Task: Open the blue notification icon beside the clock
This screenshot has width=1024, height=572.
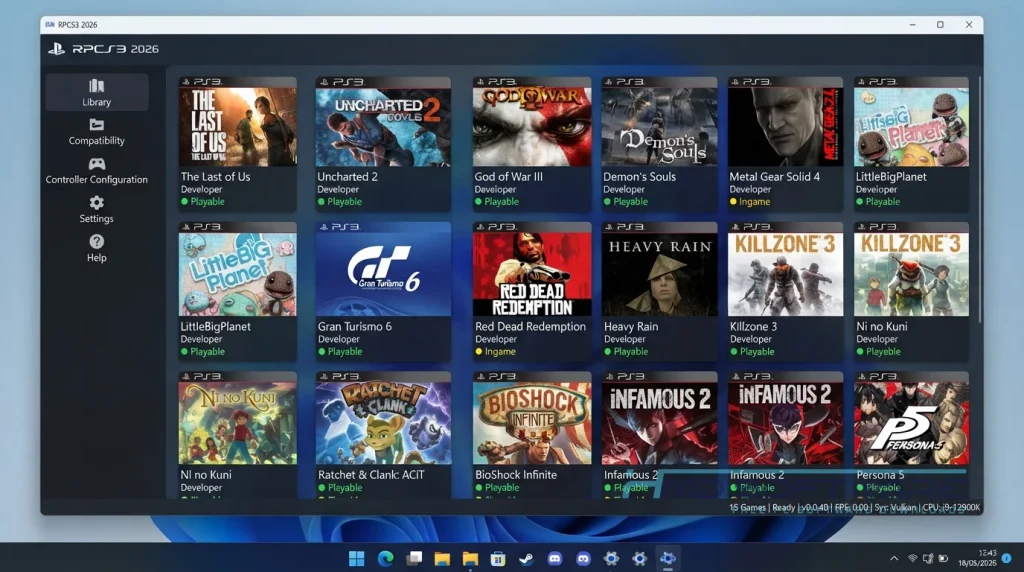Action: click(1006, 558)
